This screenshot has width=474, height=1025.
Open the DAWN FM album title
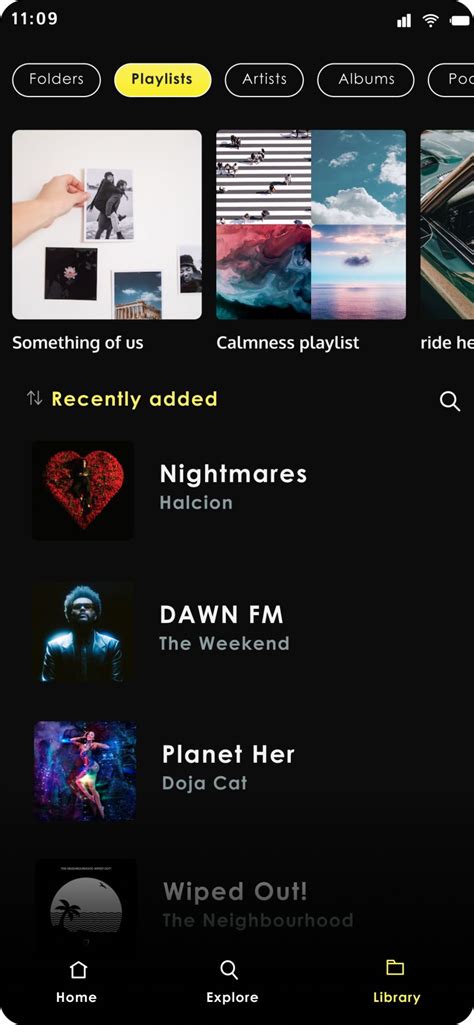pos(222,614)
